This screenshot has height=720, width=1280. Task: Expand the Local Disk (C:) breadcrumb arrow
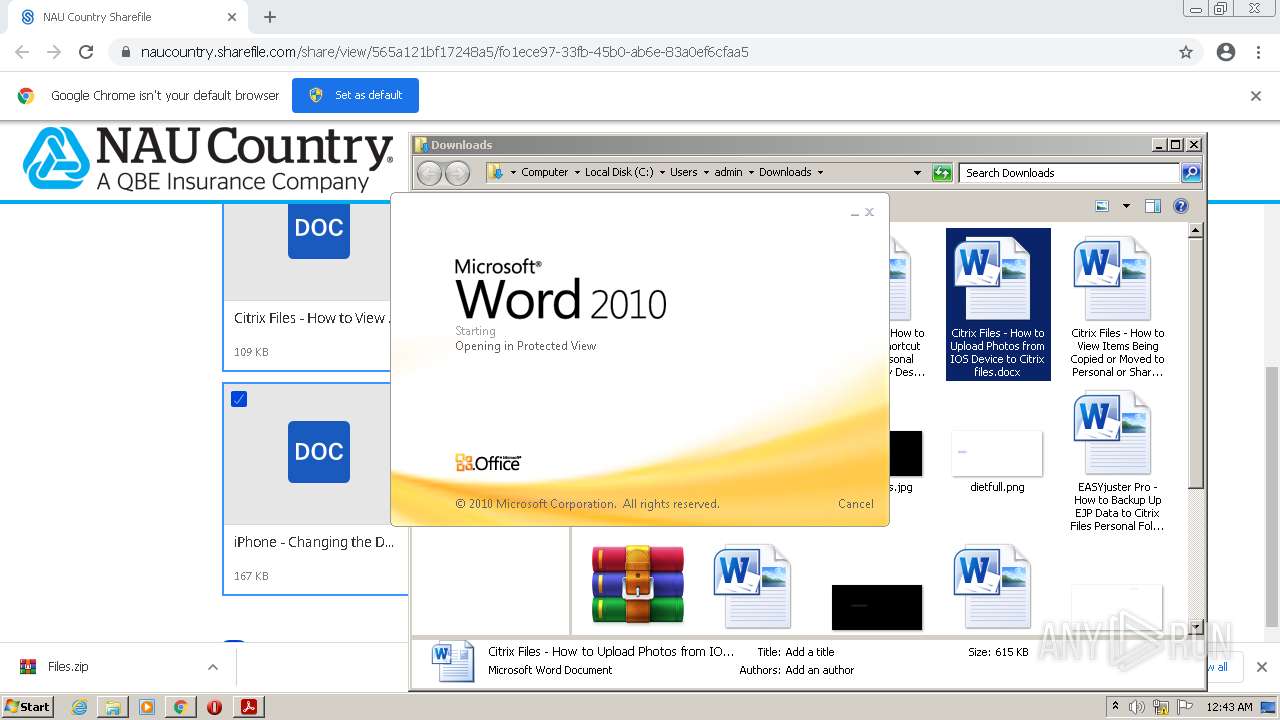[x=662, y=172]
